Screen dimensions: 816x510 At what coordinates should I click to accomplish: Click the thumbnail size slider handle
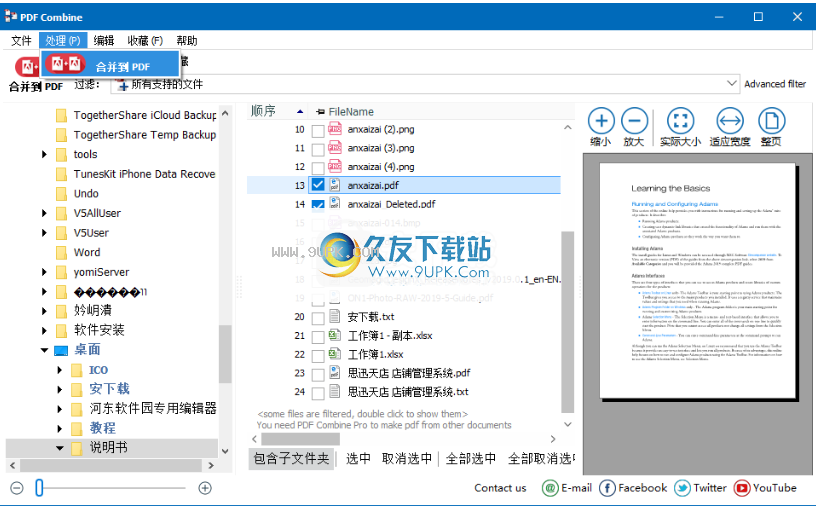[39, 488]
